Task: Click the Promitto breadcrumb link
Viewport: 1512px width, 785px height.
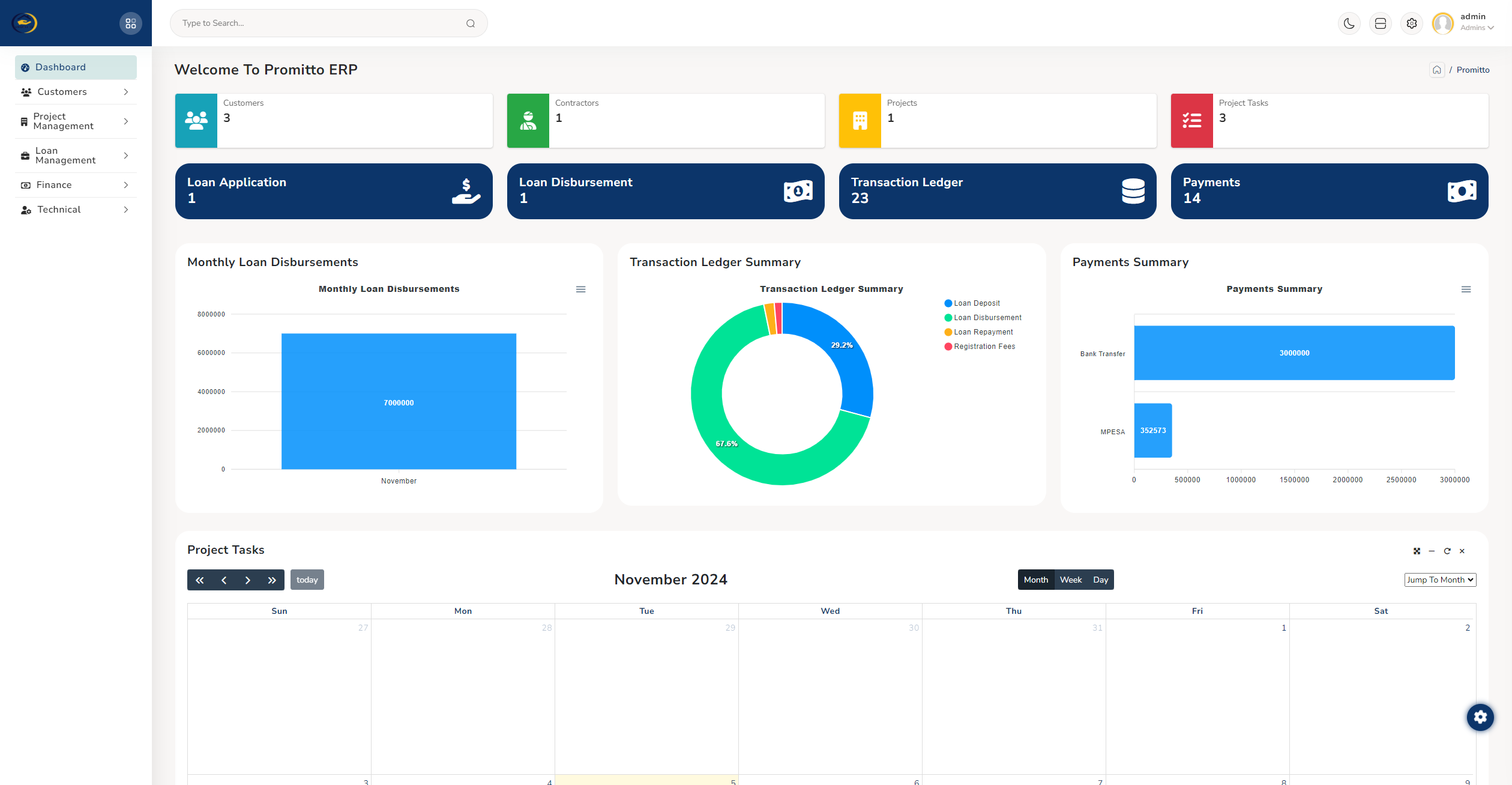Action: [x=1473, y=70]
